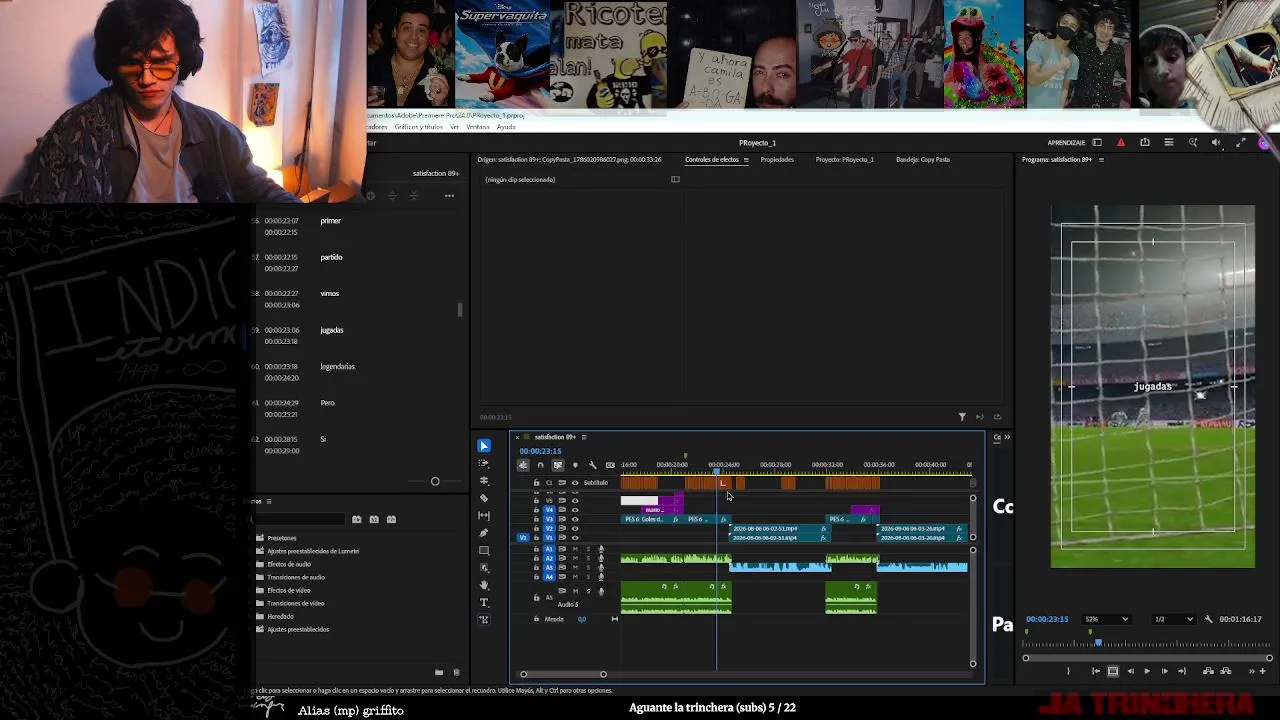Screen dimensions: 1280x720
Task: Click the filter funnel icon in Effect Controls
Action: click(x=962, y=417)
